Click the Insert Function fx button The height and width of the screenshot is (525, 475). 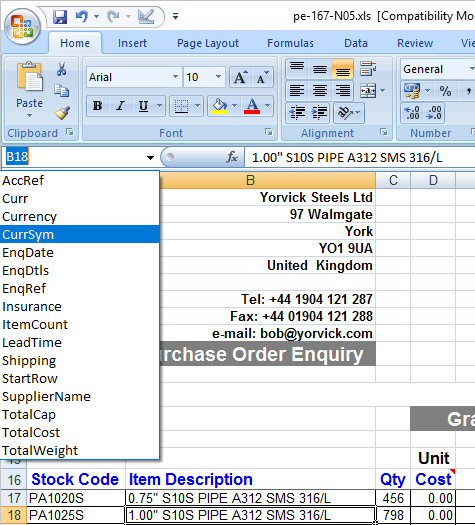coord(232,157)
